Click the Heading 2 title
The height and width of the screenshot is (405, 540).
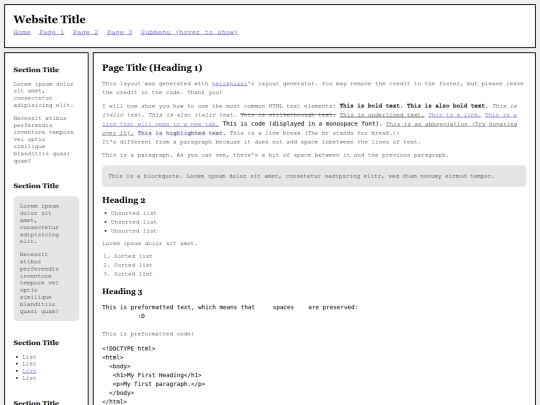[x=124, y=200]
